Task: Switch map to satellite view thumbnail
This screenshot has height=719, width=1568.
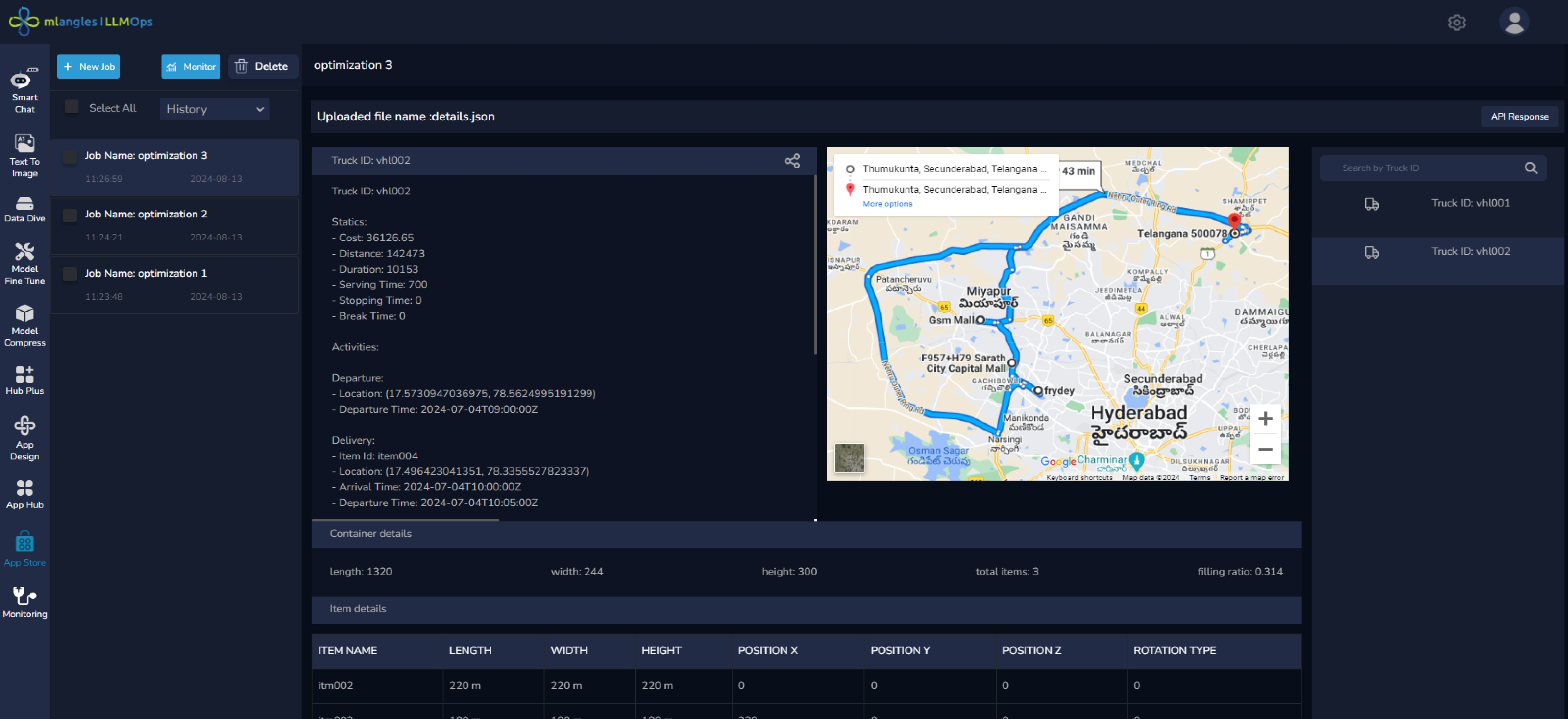Action: click(x=849, y=457)
